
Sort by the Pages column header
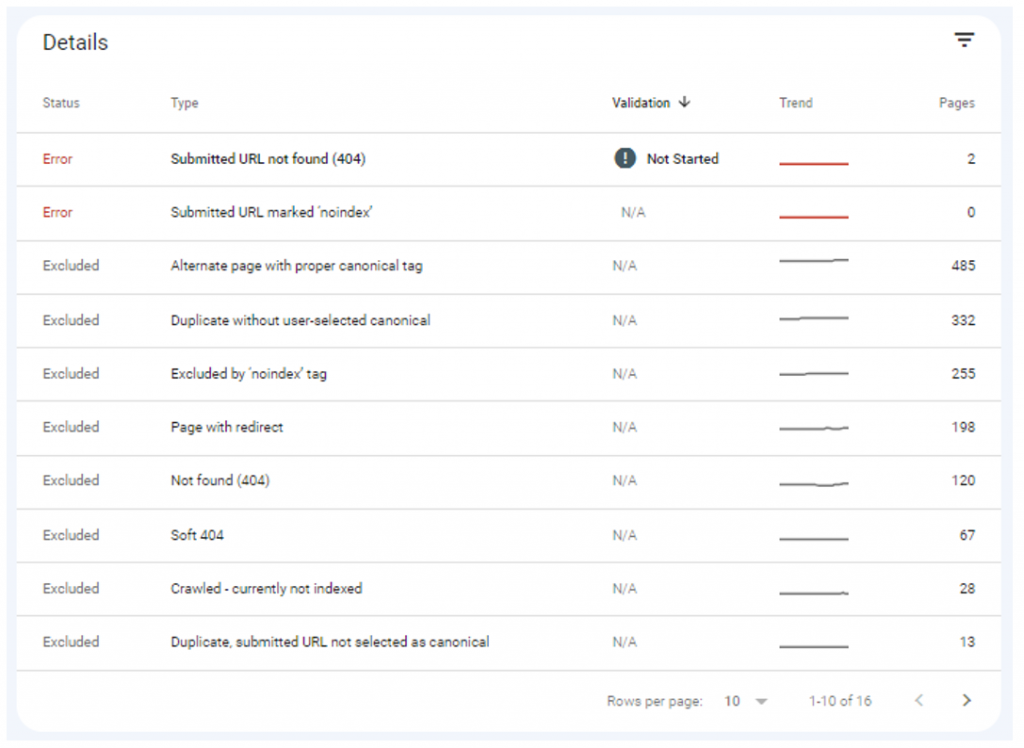tap(956, 103)
